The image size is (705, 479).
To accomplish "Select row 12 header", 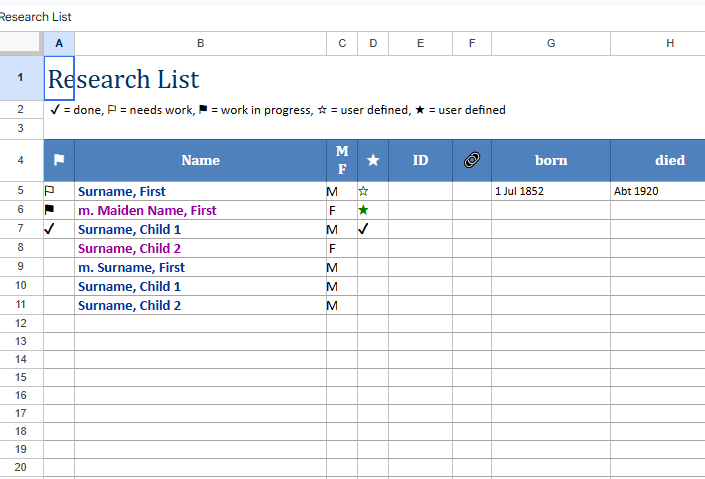I will click(x=21, y=324).
